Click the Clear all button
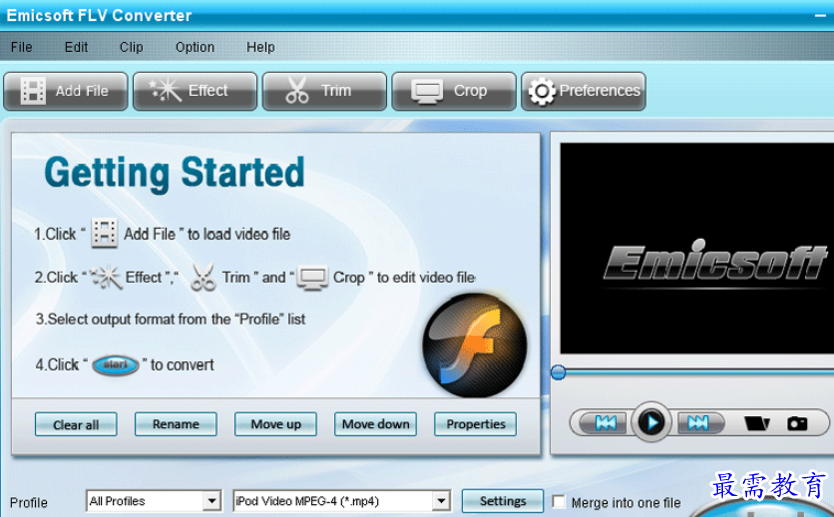834x517 pixels. pyautogui.click(x=76, y=424)
